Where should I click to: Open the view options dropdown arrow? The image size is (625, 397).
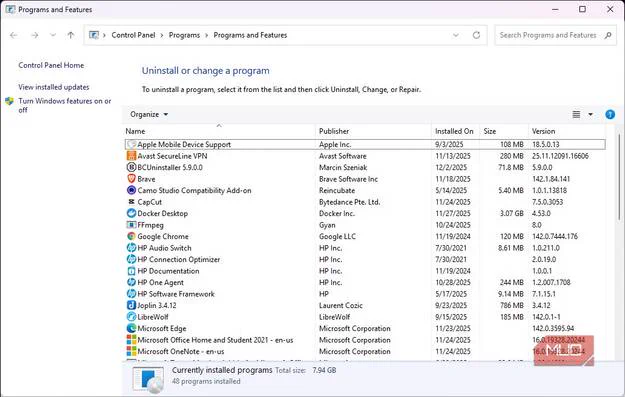tap(590, 114)
